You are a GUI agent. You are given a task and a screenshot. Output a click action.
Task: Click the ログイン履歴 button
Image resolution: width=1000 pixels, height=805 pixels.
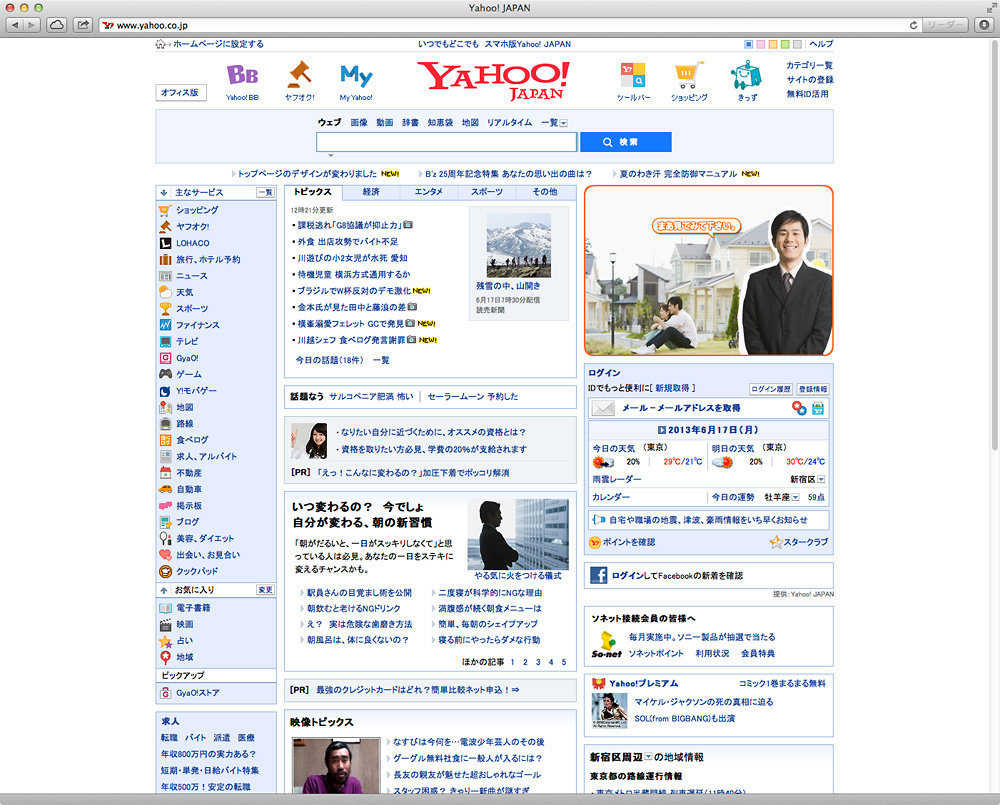tap(771, 389)
